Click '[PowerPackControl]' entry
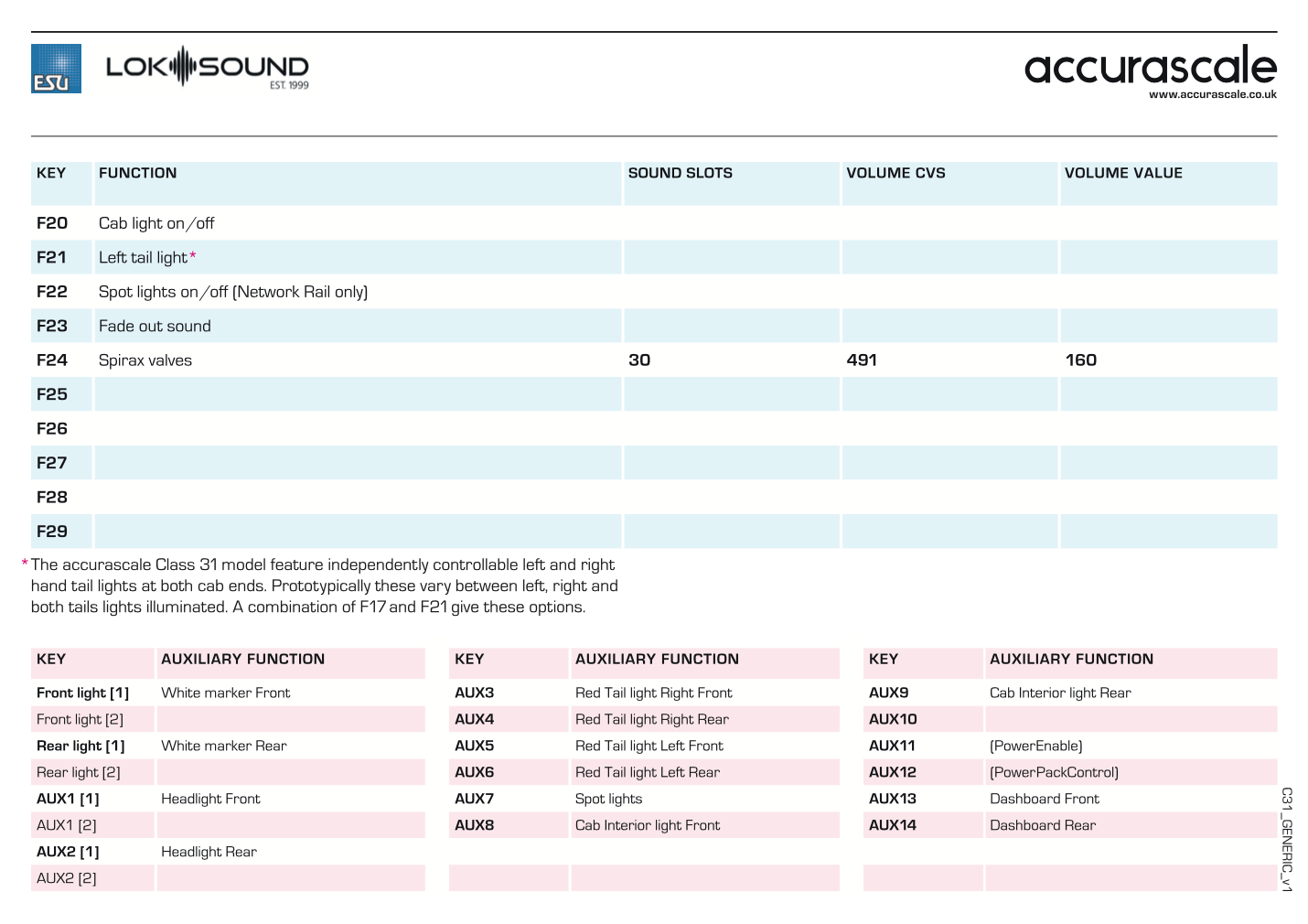This screenshot has width=1308, height=924. [x=1054, y=773]
